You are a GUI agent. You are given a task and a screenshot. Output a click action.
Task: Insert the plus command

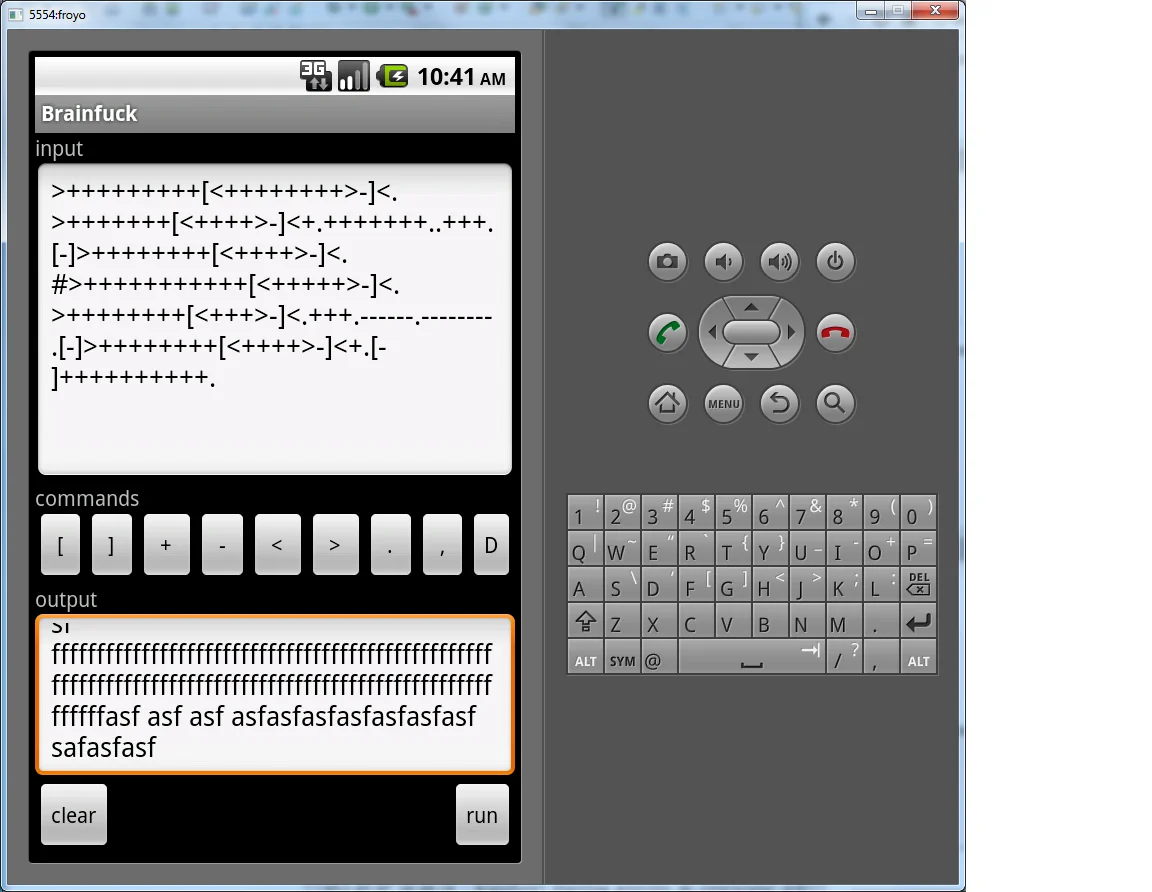(x=166, y=545)
